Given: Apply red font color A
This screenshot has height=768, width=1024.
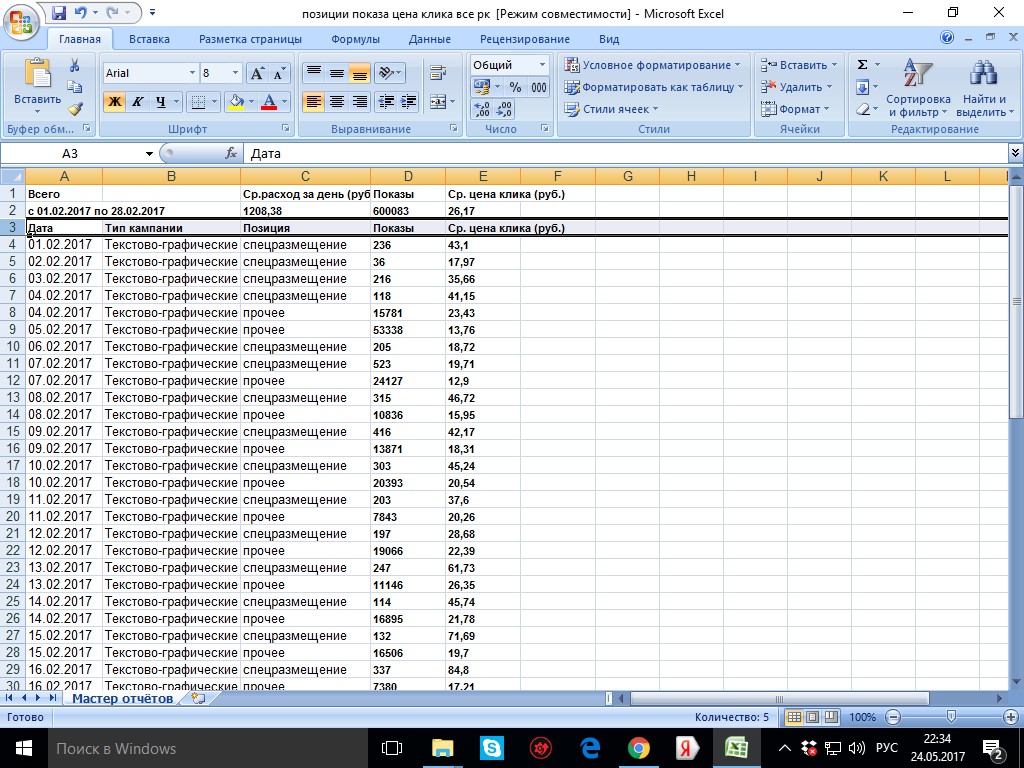Looking at the screenshot, I should [x=268, y=102].
